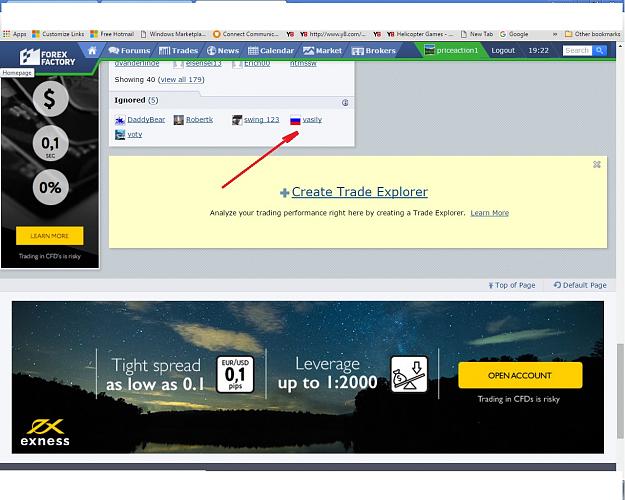This screenshot has height=500, width=625.
Task: Click the 0,1 sec circle in sidebar ad
Action: click(x=51, y=144)
